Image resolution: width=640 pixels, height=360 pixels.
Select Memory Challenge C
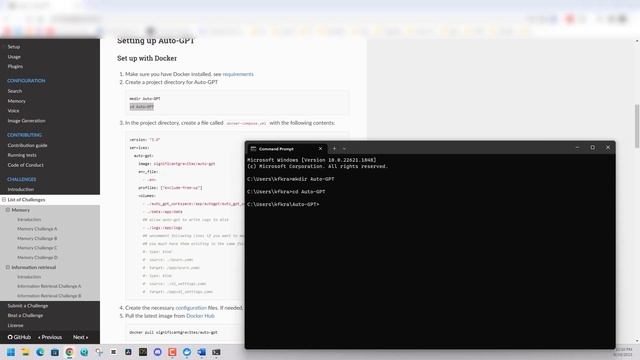click(37, 248)
